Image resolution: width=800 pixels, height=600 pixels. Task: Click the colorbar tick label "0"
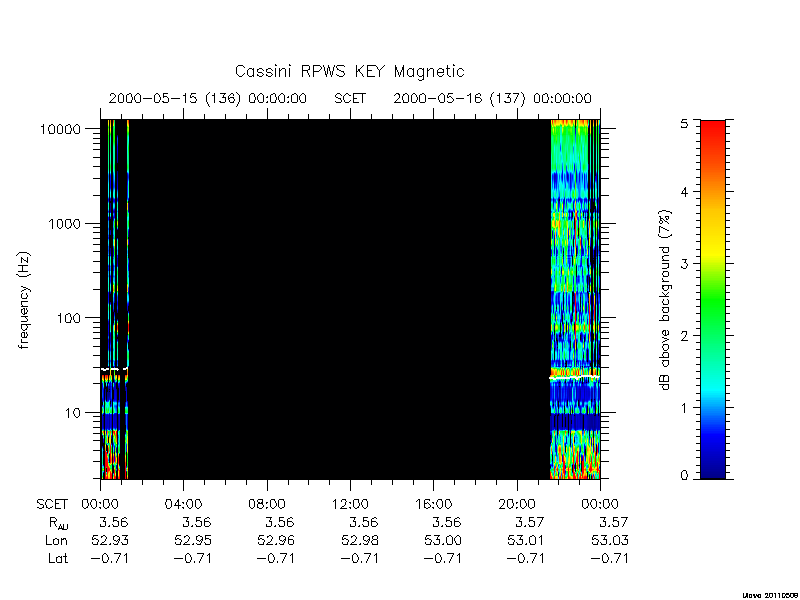click(x=684, y=476)
